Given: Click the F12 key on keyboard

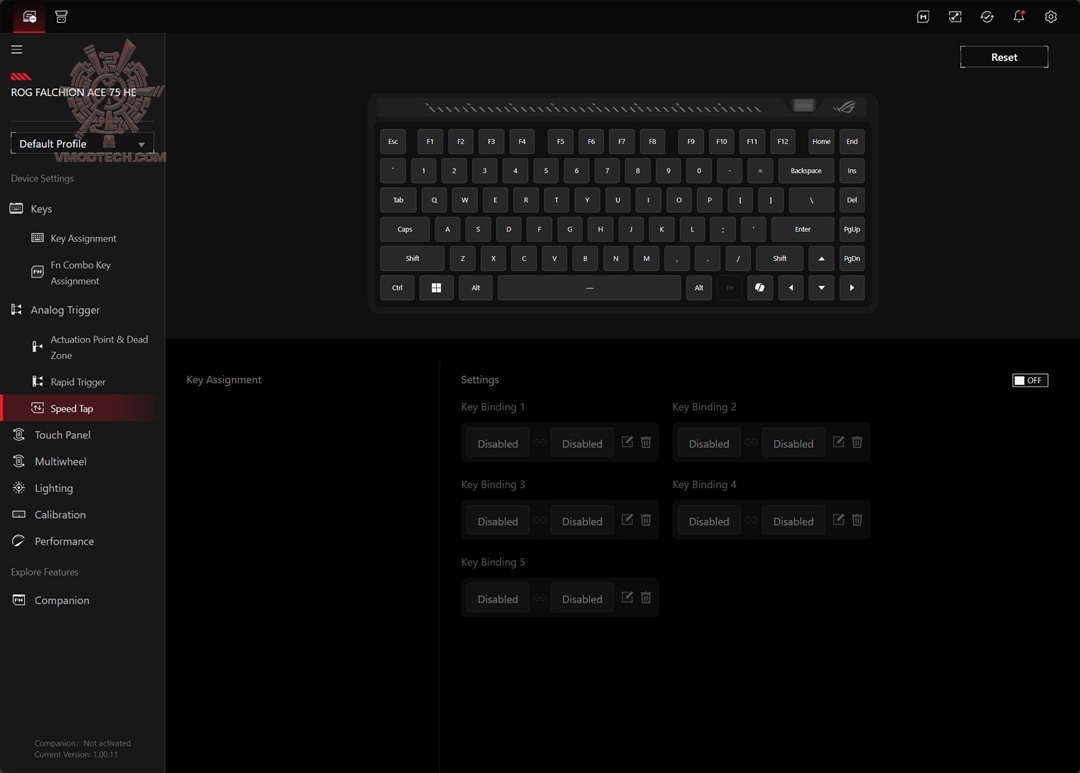Looking at the screenshot, I should [x=782, y=141].
